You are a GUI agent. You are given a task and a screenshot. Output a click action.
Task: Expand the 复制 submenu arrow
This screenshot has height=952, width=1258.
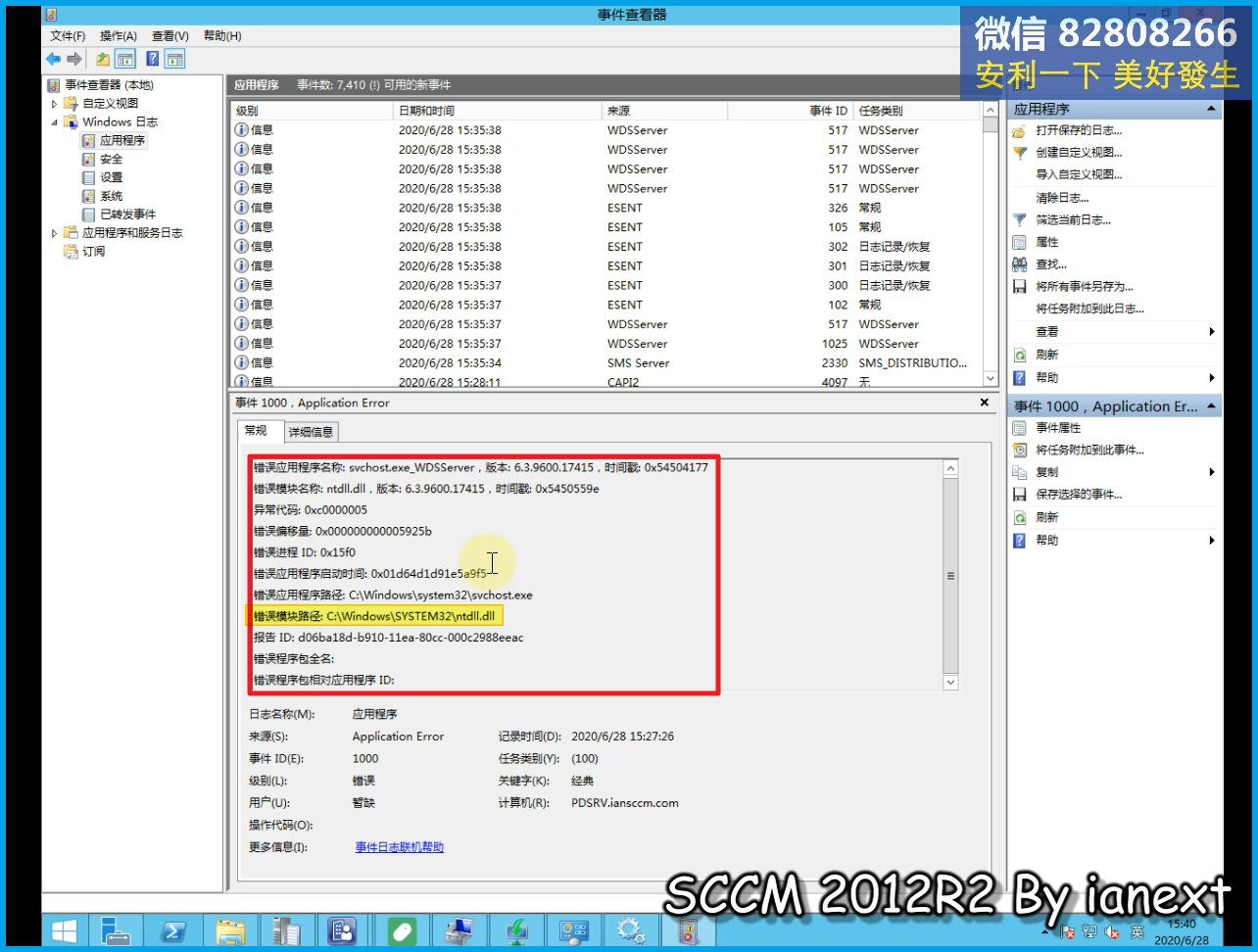click(1212, 472)
